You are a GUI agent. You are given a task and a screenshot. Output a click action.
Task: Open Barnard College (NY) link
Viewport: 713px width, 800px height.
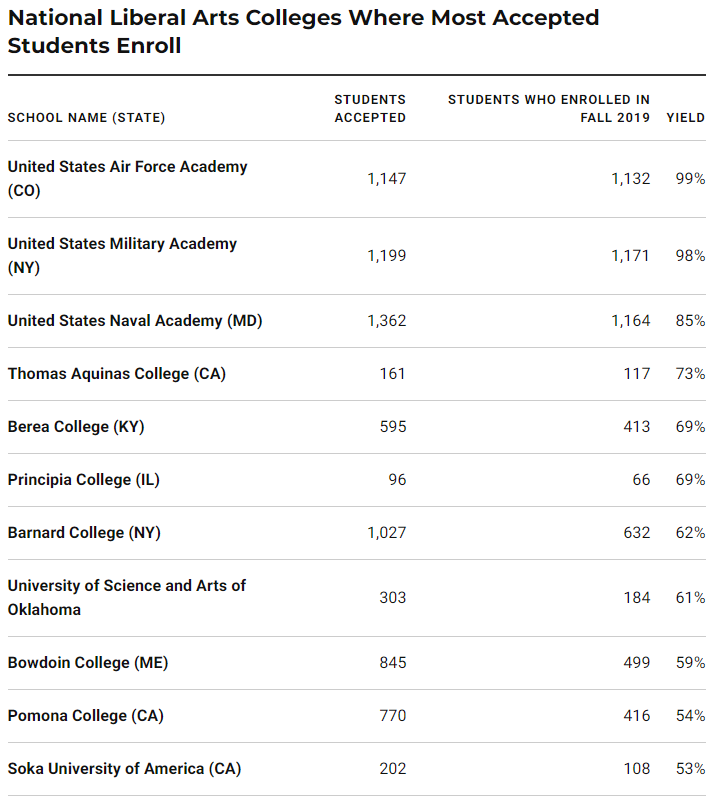tap(84, 533)
